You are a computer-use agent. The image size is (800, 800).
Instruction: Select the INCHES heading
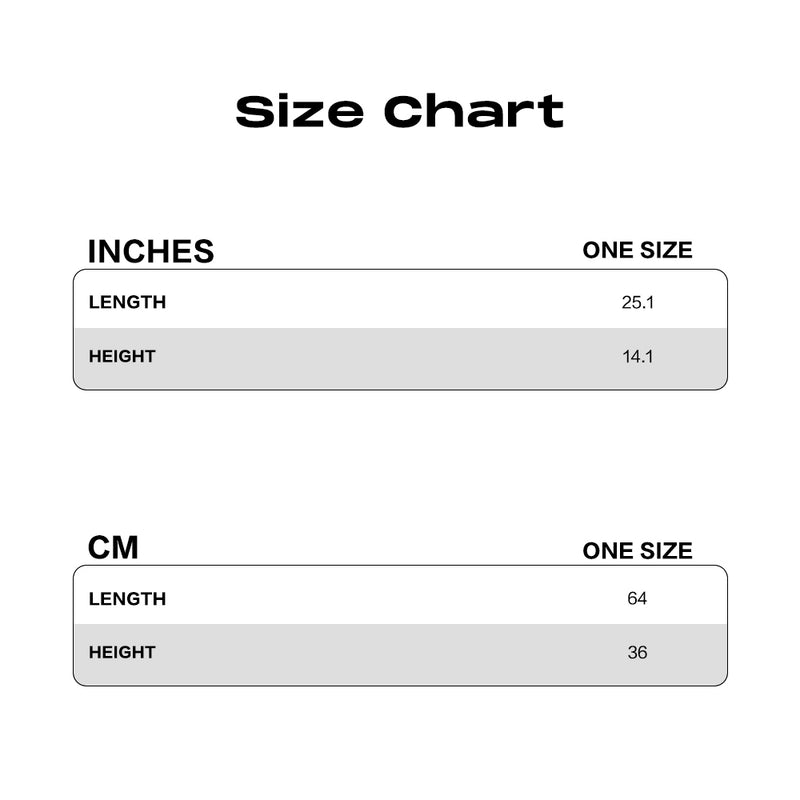[151, 252]
